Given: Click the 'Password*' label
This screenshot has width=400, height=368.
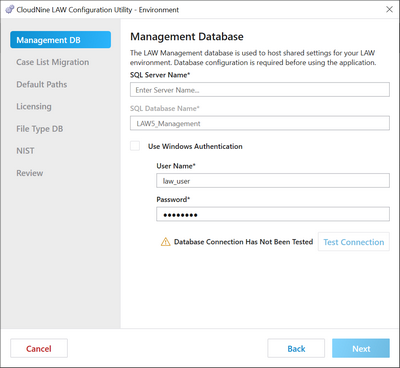Looking at the screenshot, I should 173,199.
